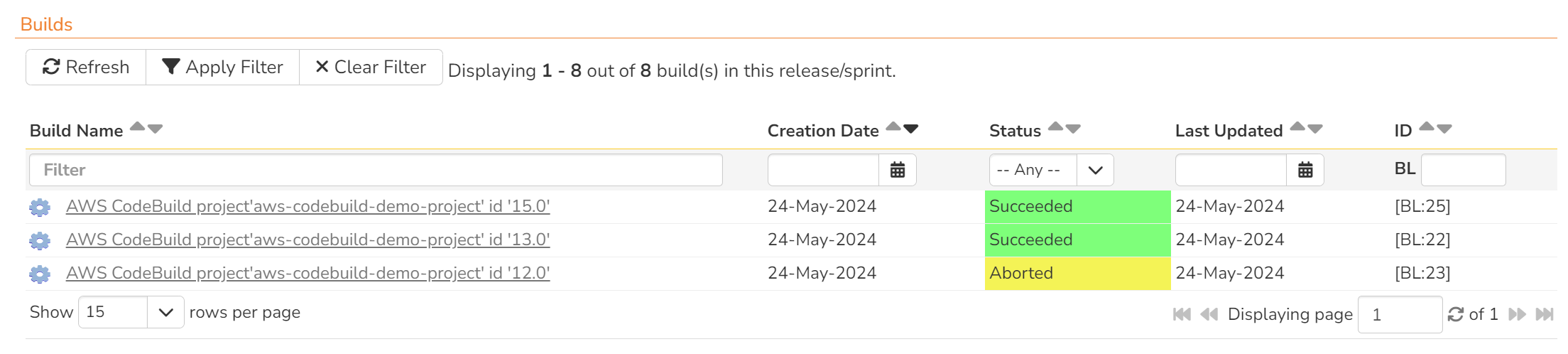Select the page number input field

pyautogui.click(x=1399, y=314)
